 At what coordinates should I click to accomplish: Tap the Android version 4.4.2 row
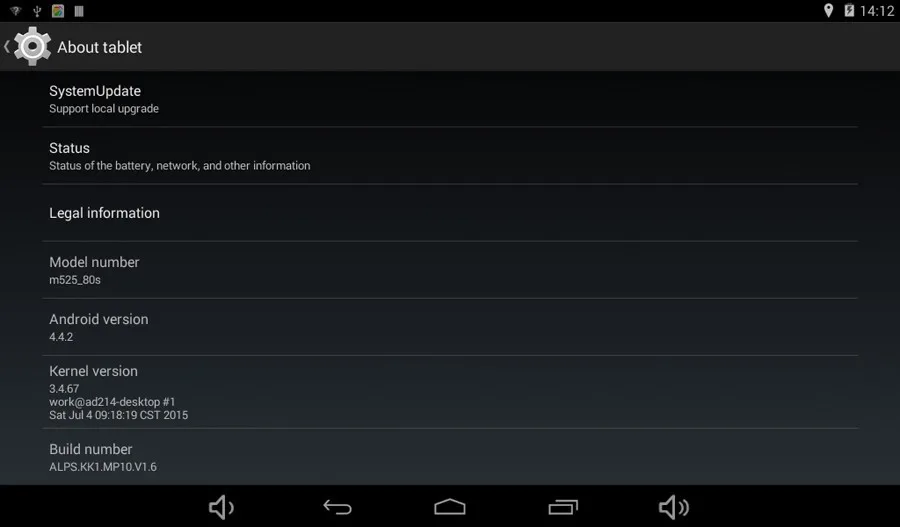(x=450, y=327)
